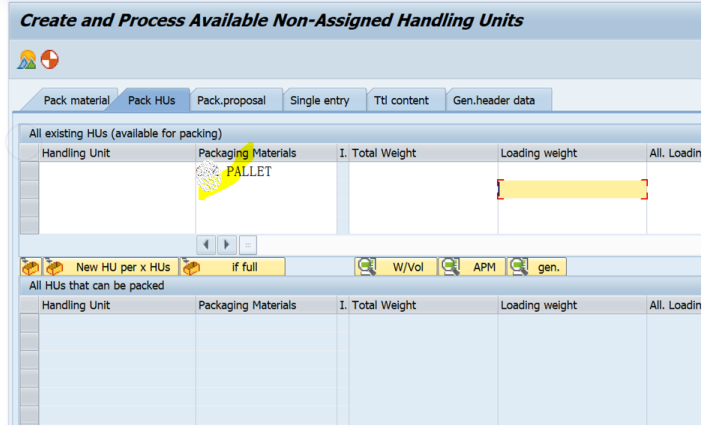Click first Handling Unit cell in existing HUs table
This screenshot has height=426, width=702.
tap(117, 171)
